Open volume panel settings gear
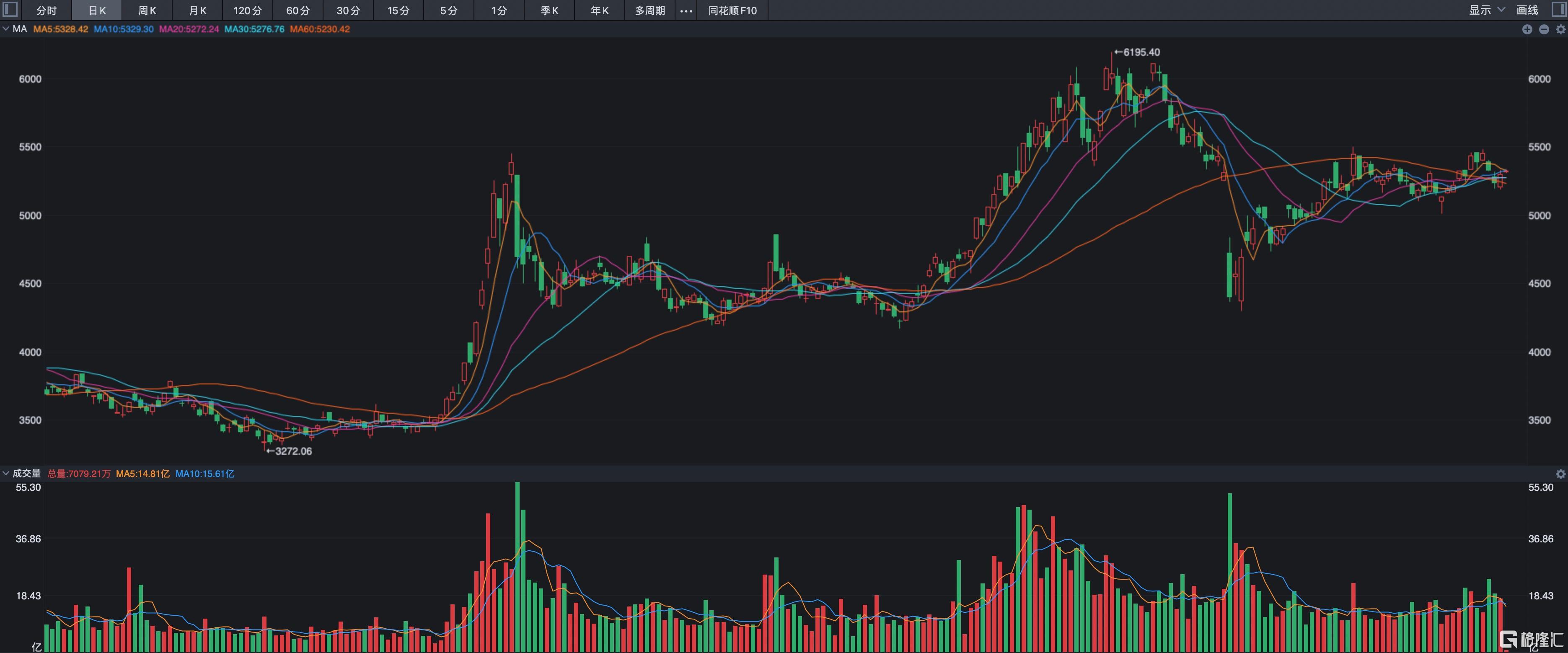The width and height of the screenshot is (1568, 653). [1561, 474]
